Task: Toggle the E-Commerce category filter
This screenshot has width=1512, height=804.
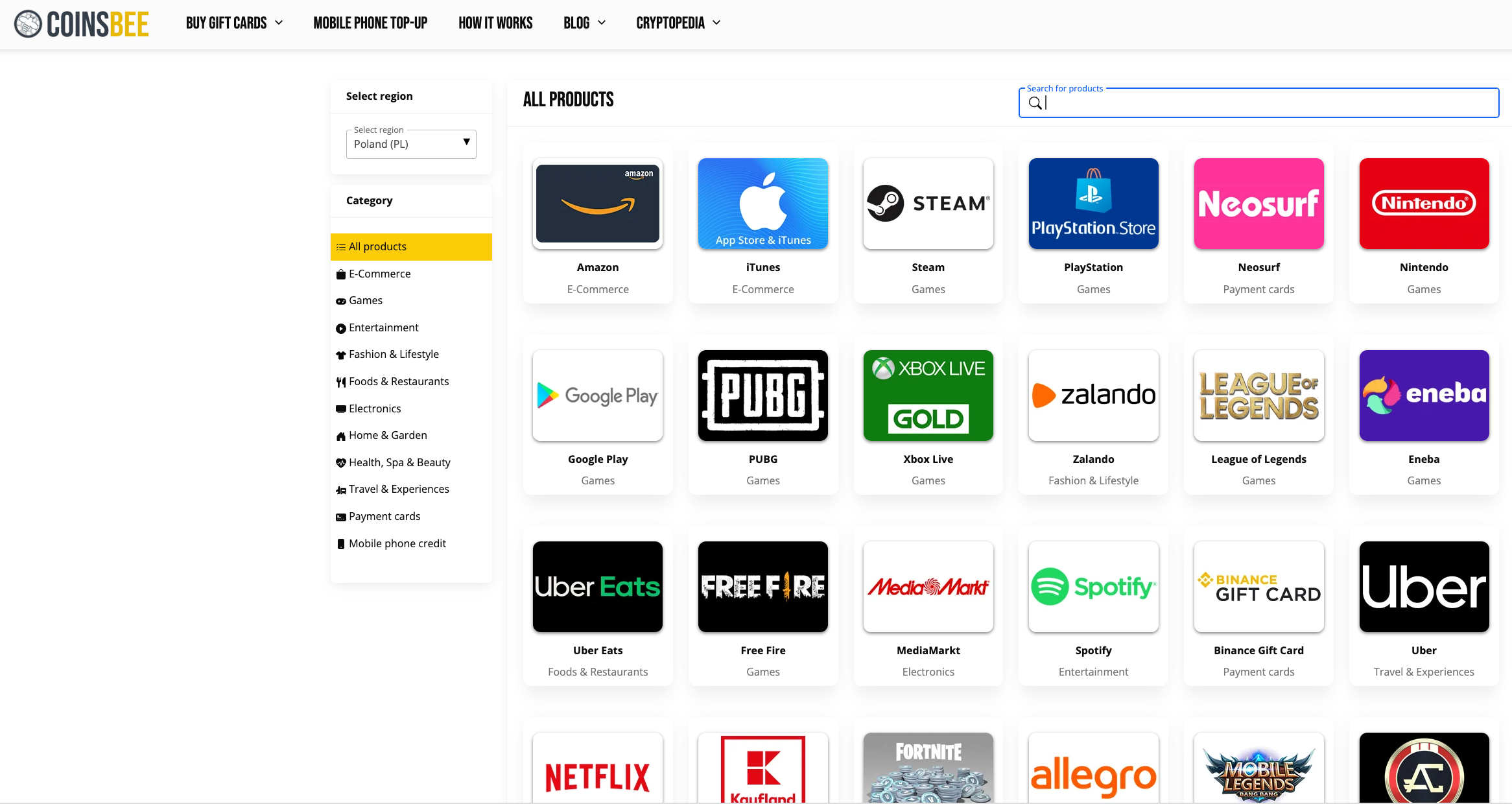Action: (379, 273)
